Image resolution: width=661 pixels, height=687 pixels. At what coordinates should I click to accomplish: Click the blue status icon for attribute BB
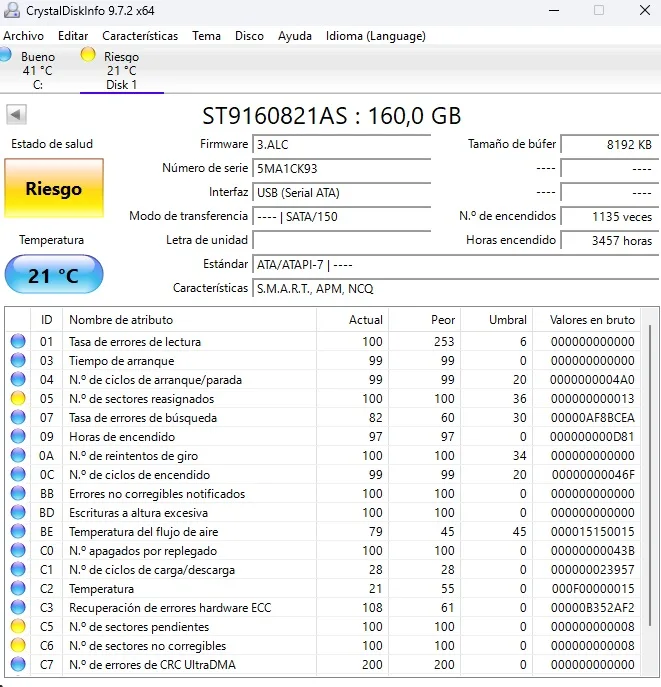click(x=18, y=493)
